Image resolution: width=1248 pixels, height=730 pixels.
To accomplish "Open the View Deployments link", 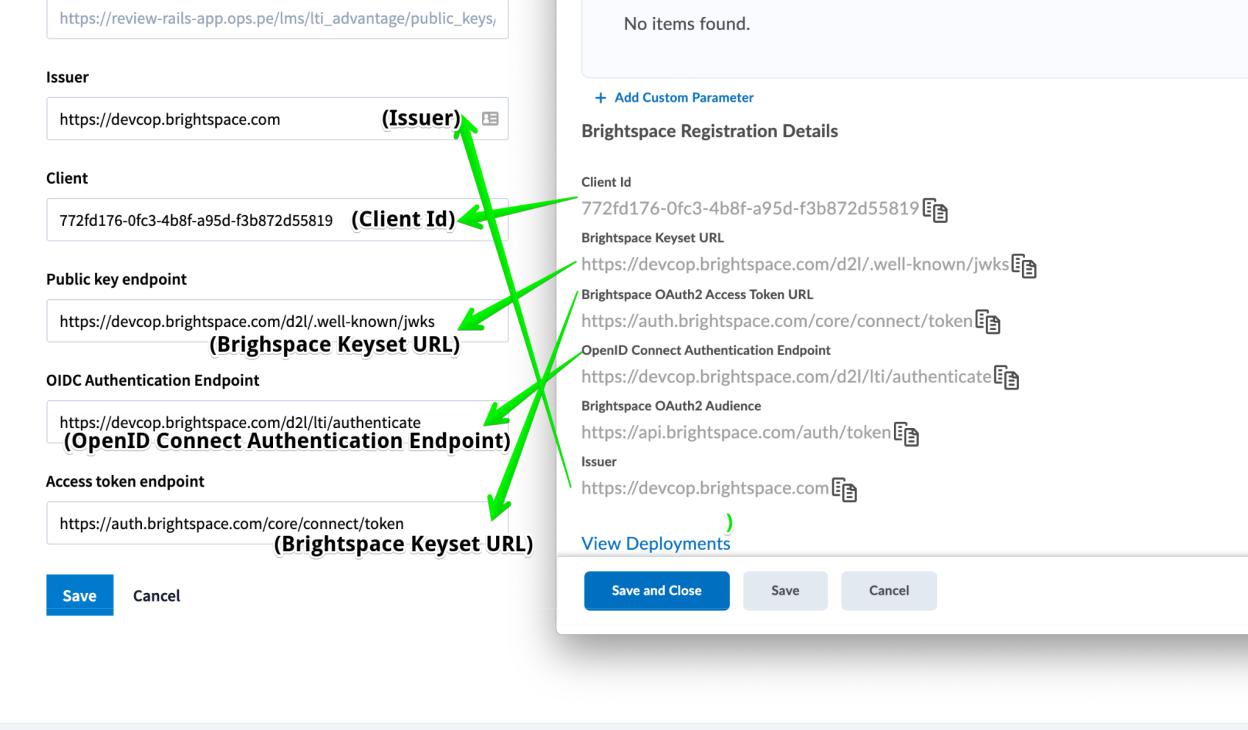I will (x=656, y=543).
